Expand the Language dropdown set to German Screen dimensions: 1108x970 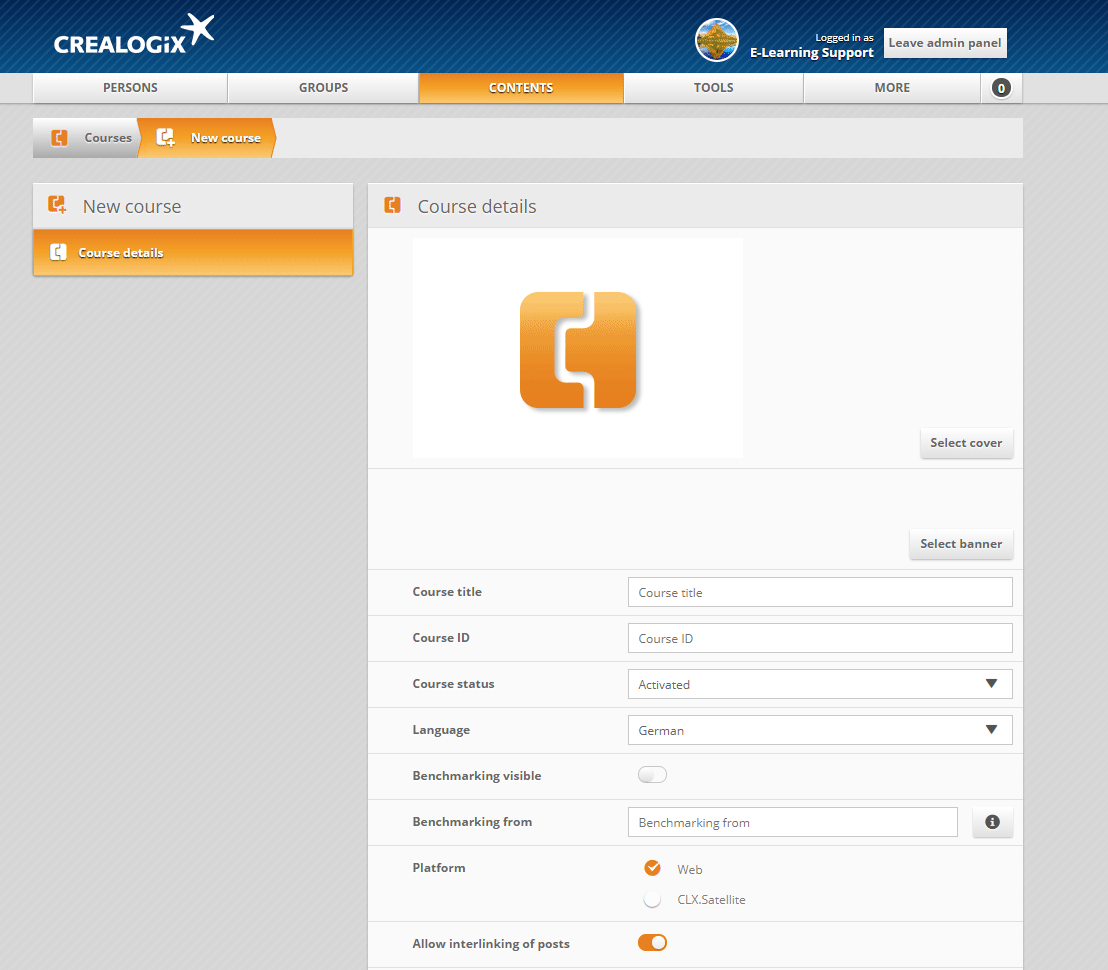tap(819, 730)
